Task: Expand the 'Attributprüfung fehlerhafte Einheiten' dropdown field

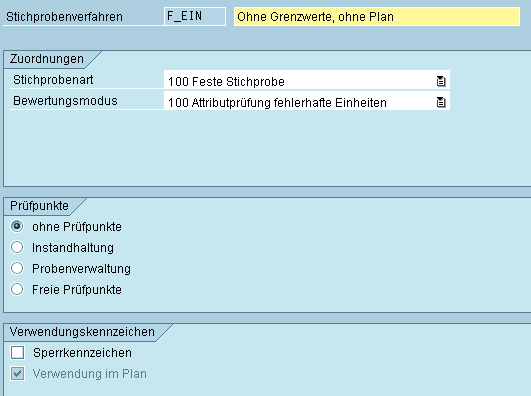Action: pos(307,102)
